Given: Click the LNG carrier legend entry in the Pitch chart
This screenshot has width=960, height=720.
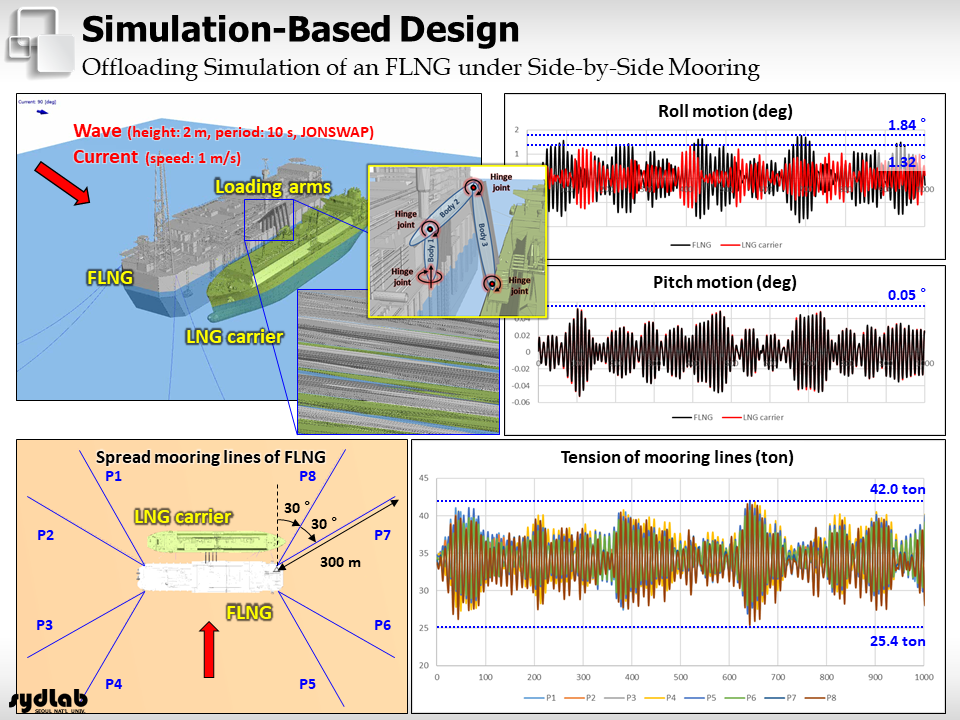Looking at the screenshot, I should click(753, 418).
